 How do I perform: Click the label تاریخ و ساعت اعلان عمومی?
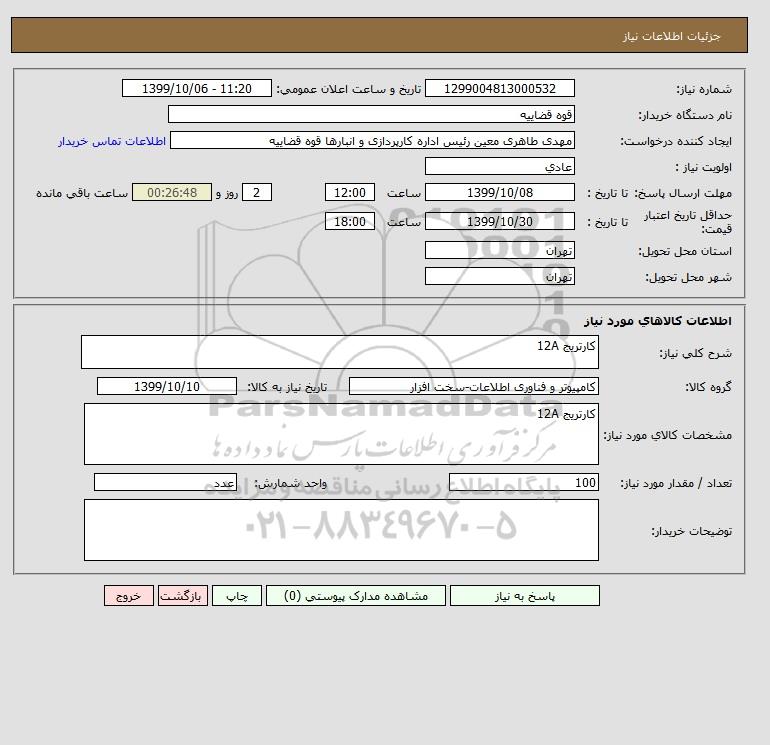coord(349,89)
